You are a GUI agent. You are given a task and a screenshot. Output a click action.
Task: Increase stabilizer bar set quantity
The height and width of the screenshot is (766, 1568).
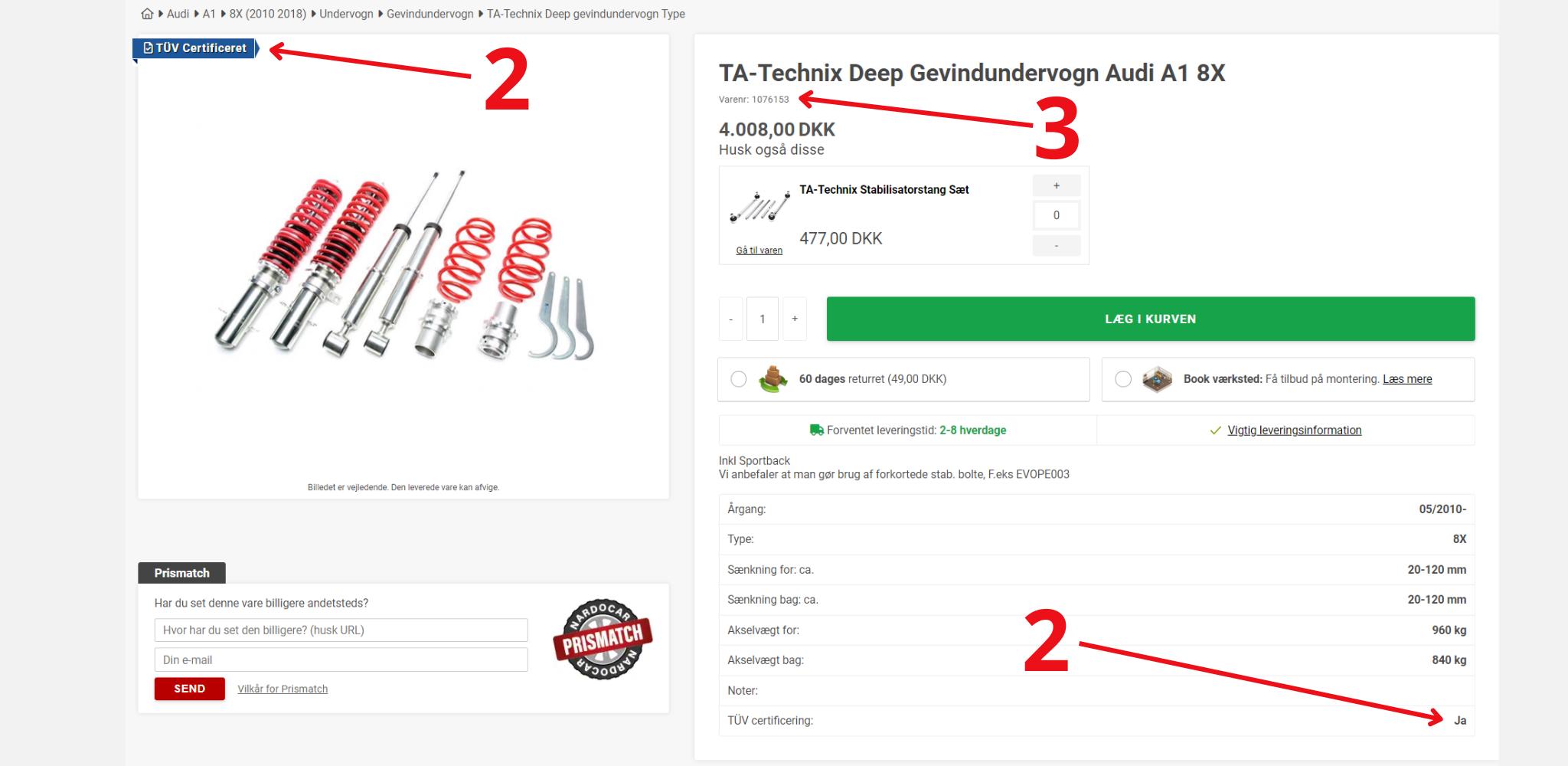click(1056, 185)
